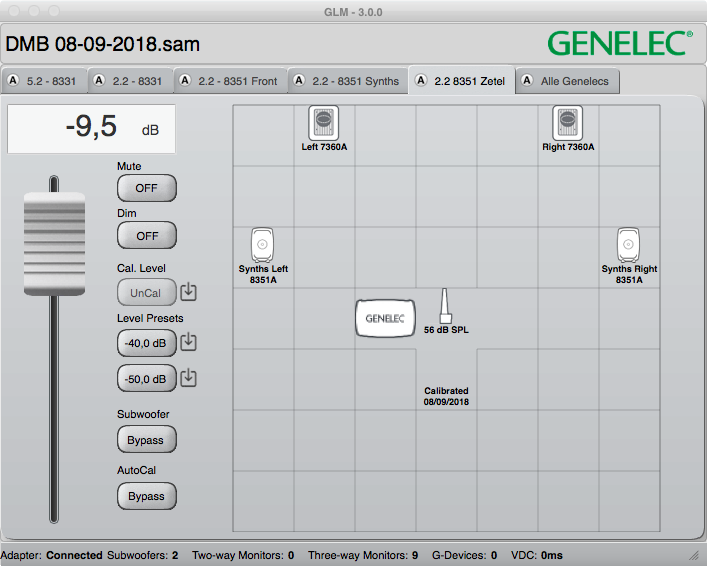Click Three-way Monitors: 9 status entry

363,555
